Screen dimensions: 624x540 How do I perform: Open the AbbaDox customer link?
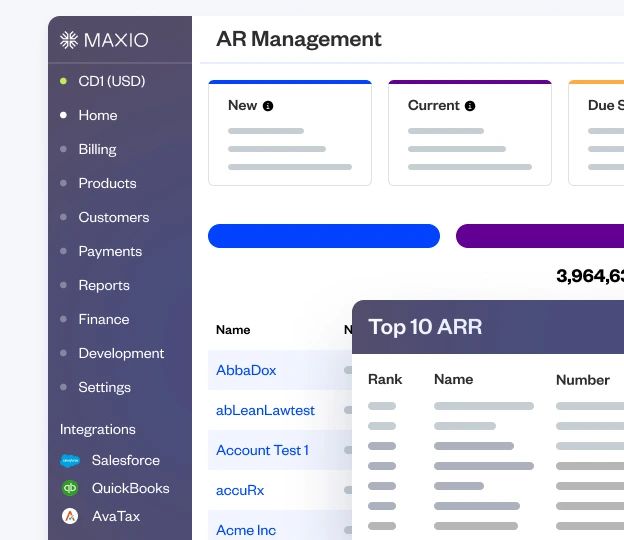(x=246, y=370)
